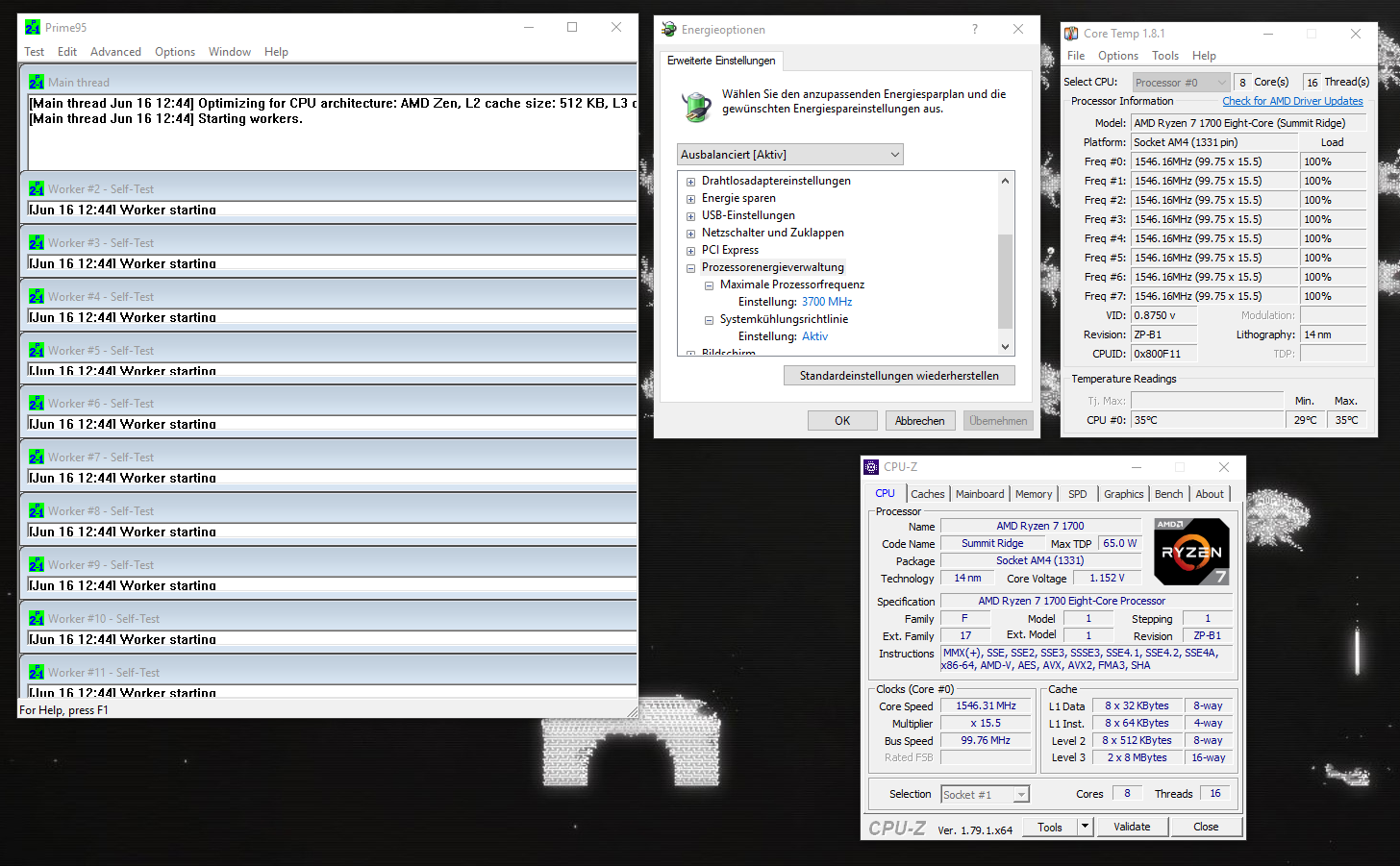Click the Worker #3 Self-Test icon
Screen dimensions: 1400x866
(x=37, y=243)
